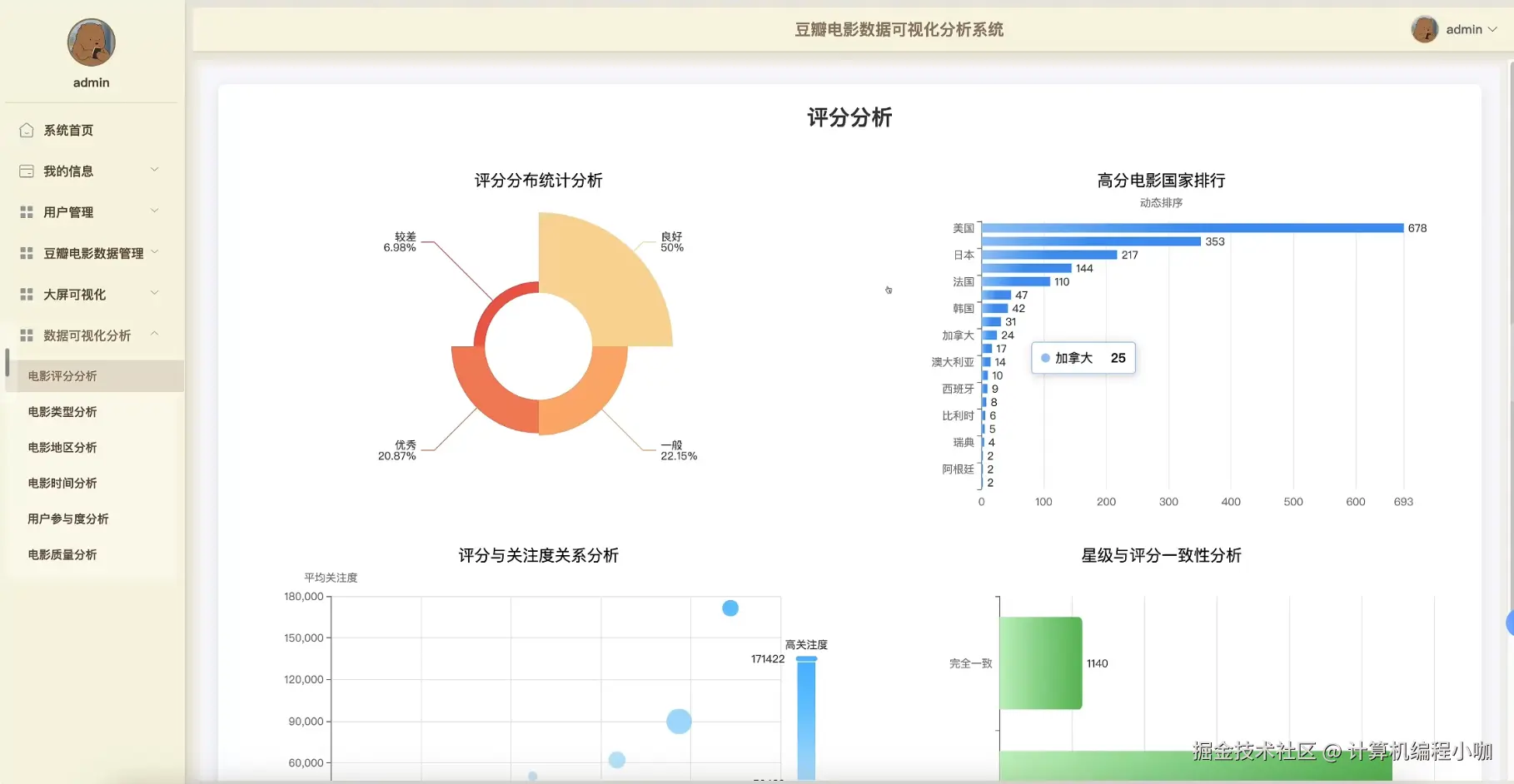Select the highlighted 电影评分分析 item

tap(63, 375)
